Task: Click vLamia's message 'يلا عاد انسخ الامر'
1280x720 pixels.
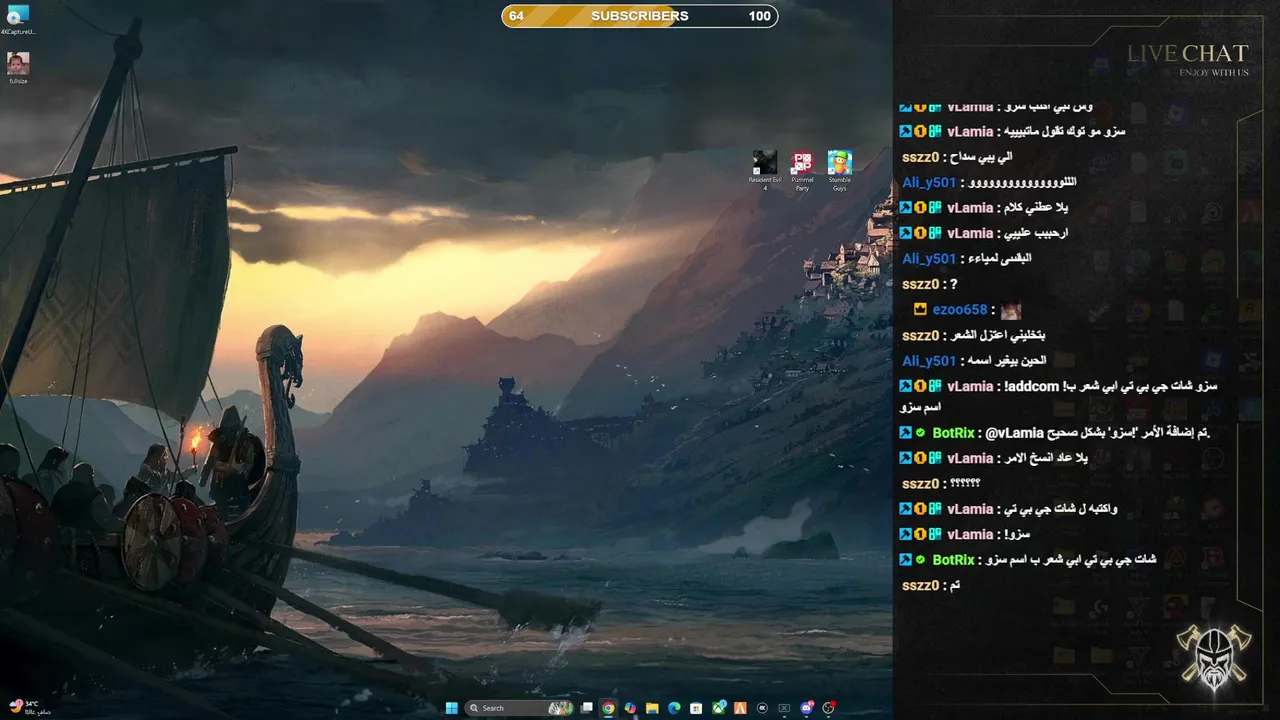Action: pos(993,458)
